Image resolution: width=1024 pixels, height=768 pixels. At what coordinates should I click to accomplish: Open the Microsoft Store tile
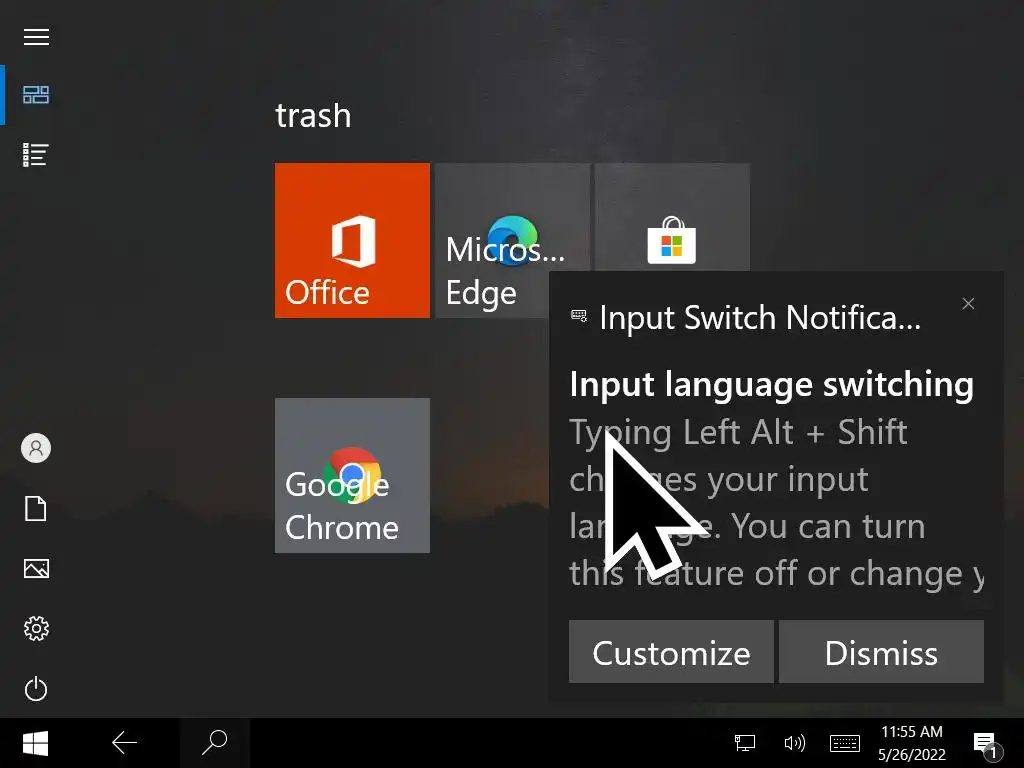[672, 217]
